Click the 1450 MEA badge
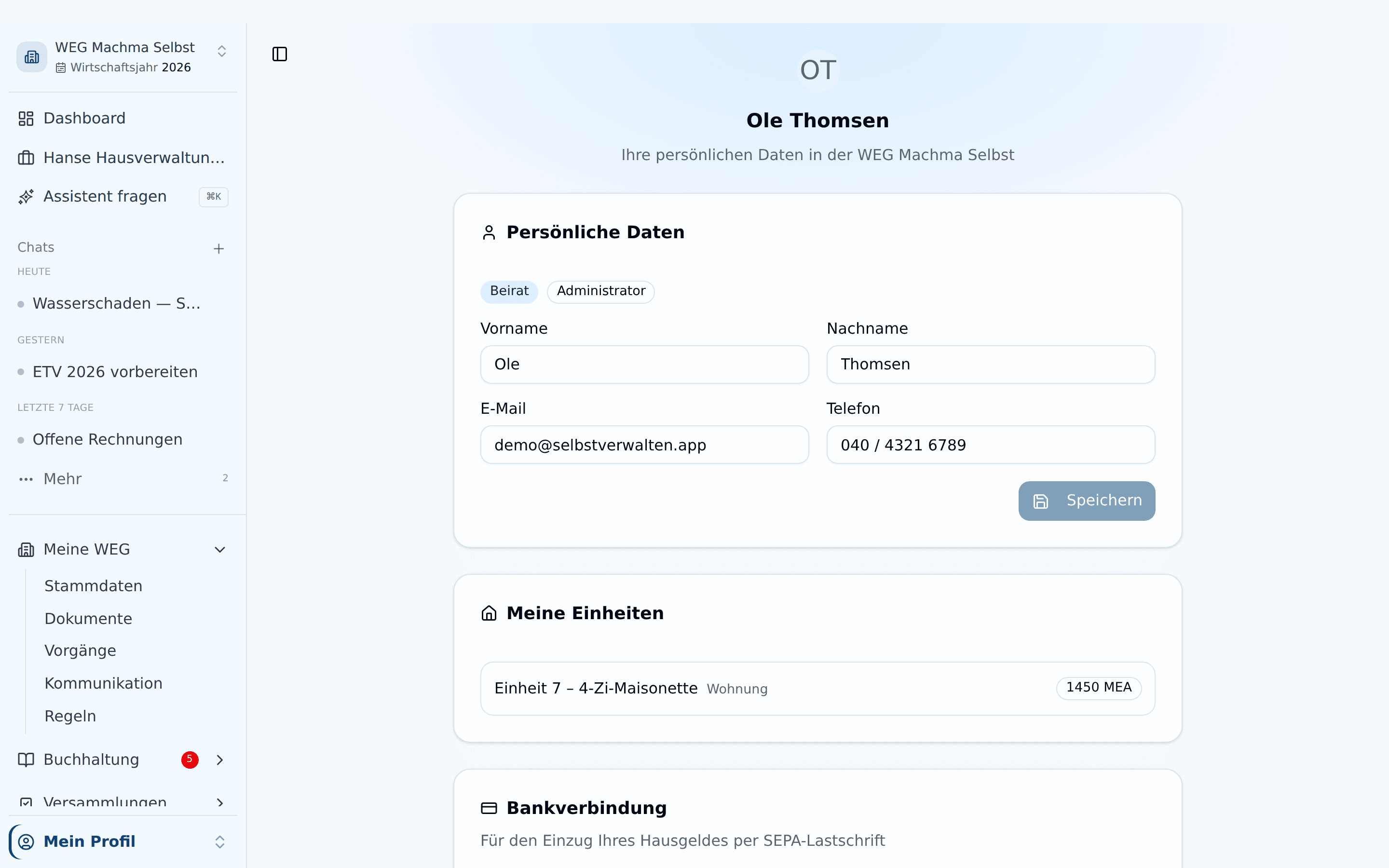Viewport: 1389px width, 868px height. [x=1099, y=688]
